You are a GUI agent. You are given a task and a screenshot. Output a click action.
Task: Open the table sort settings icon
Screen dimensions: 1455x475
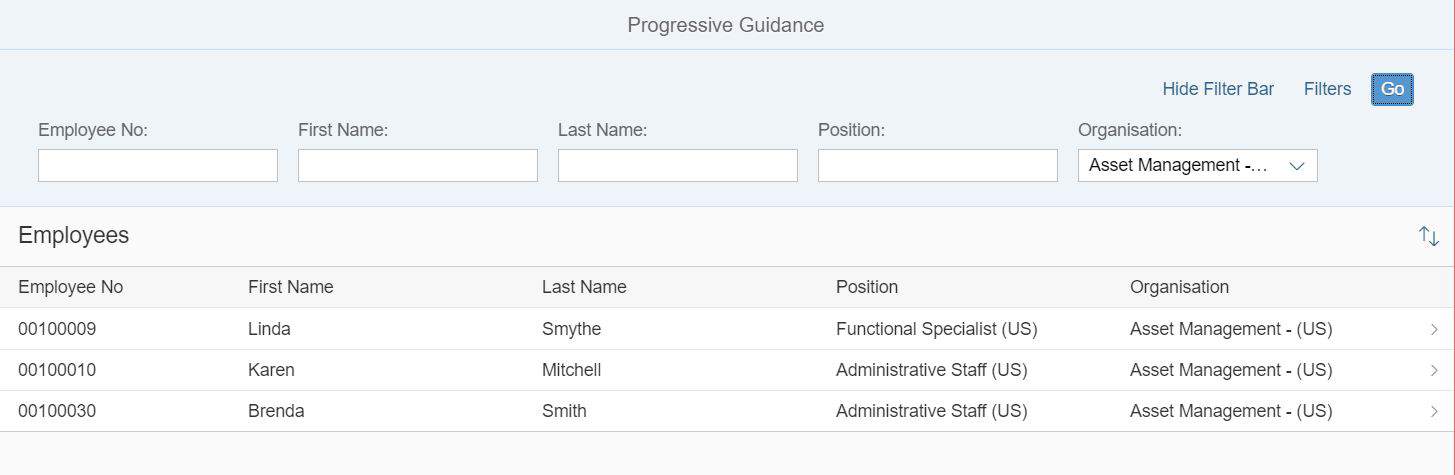[1428, 236]
